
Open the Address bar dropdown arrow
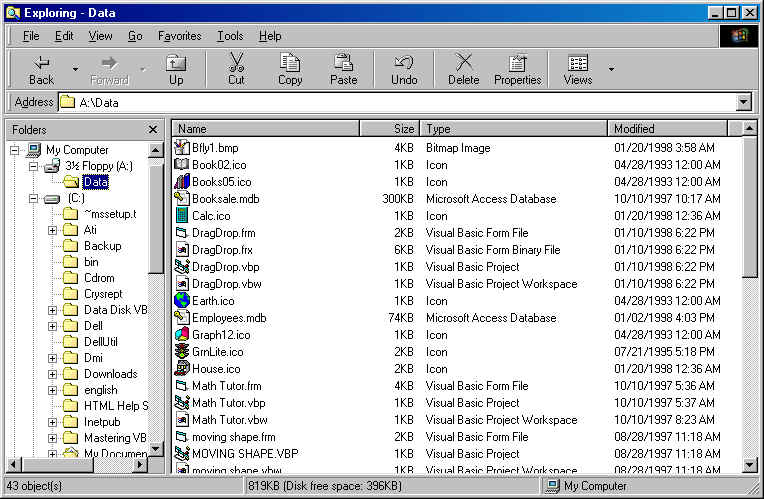click(x=744, y=102)
